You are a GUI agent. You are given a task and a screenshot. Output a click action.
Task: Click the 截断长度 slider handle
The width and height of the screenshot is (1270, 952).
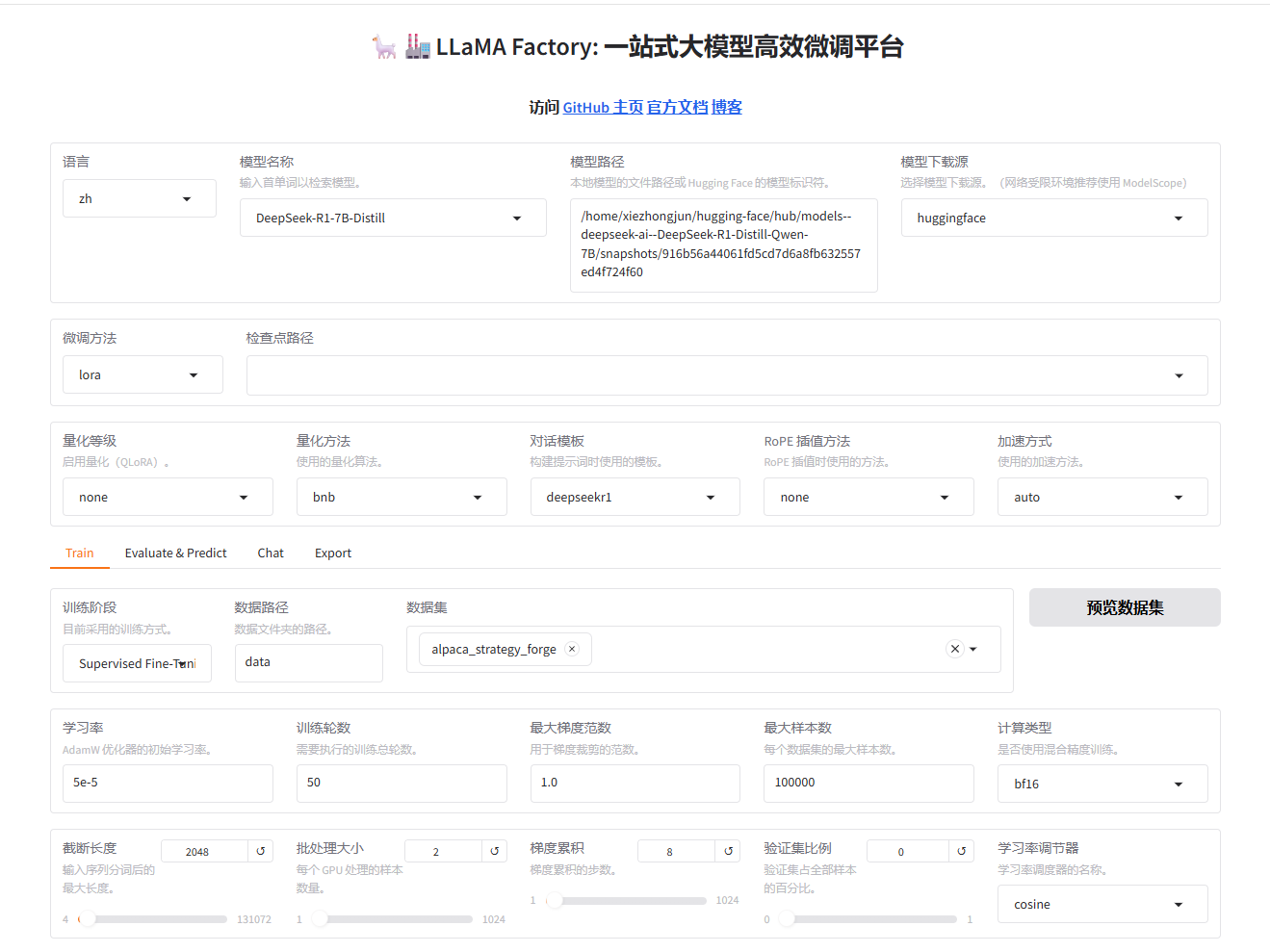tap(88, 918)
